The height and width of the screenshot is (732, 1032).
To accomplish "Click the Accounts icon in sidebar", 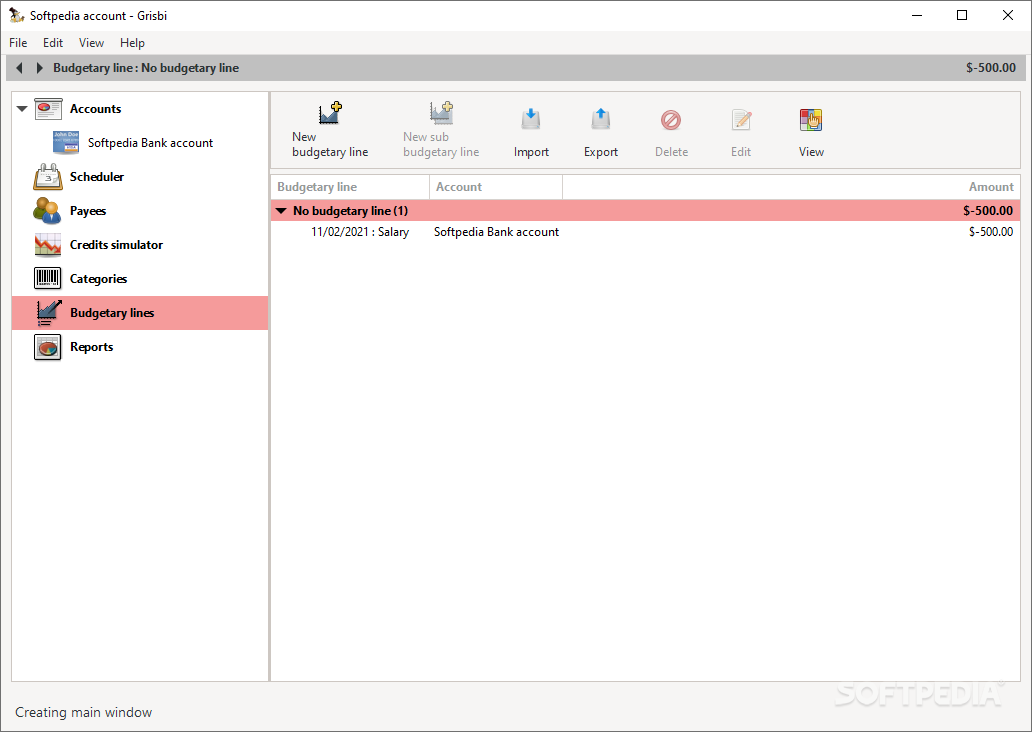I will [x=48, y=109].
